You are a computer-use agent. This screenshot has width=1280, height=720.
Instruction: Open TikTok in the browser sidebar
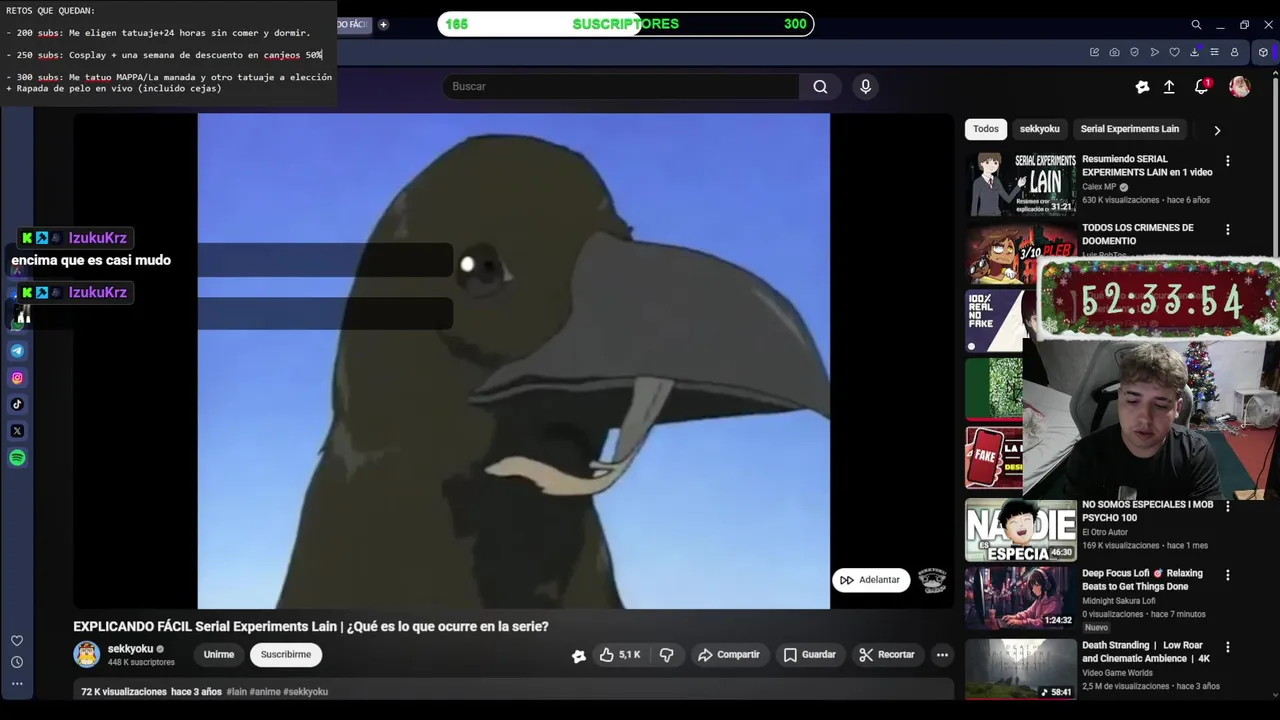[x=17, y=404]
